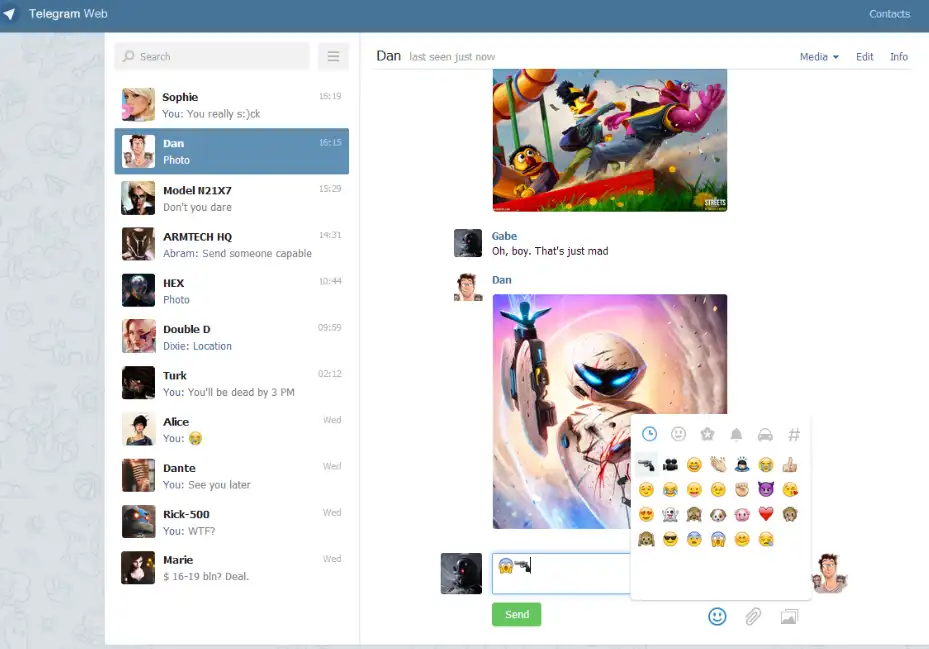This screenshot has width=929, height=649.
Task: Focus the Search chats field
Action: pos(212,56)
